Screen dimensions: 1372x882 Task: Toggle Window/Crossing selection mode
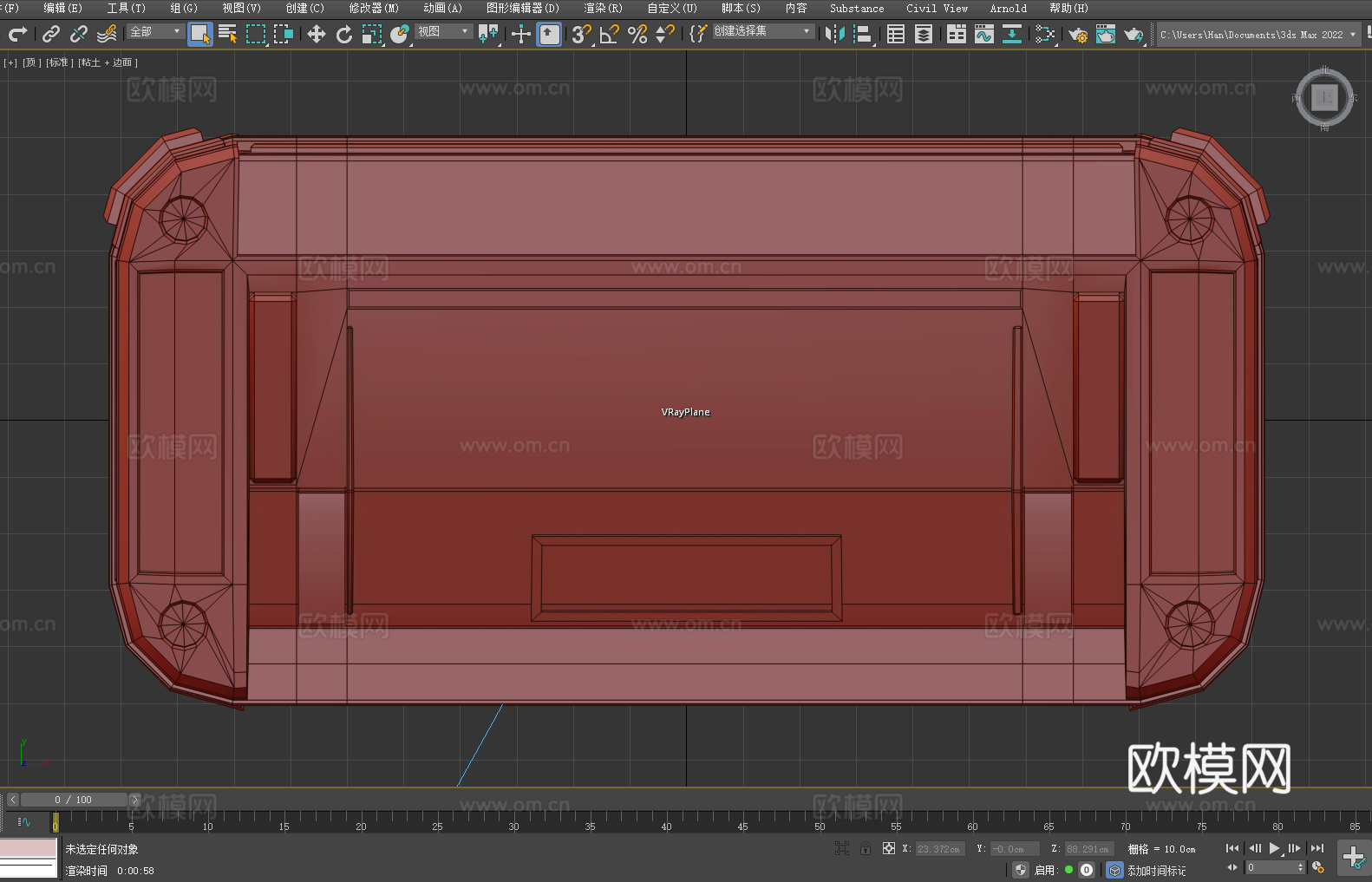pyautogui.click(x=284, y=34)
